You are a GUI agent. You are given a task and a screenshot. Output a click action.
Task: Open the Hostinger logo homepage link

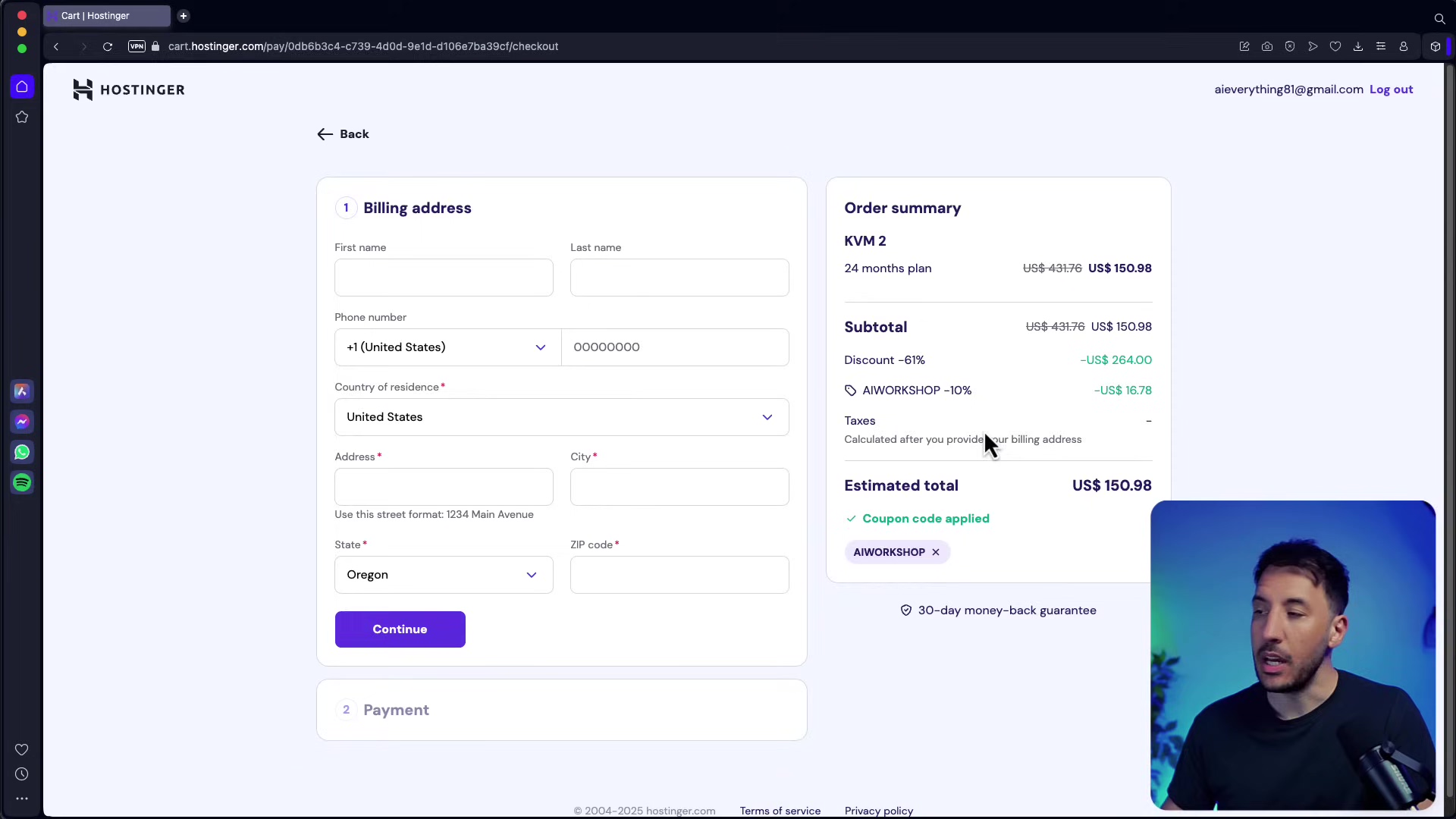(x=129, y=89)
